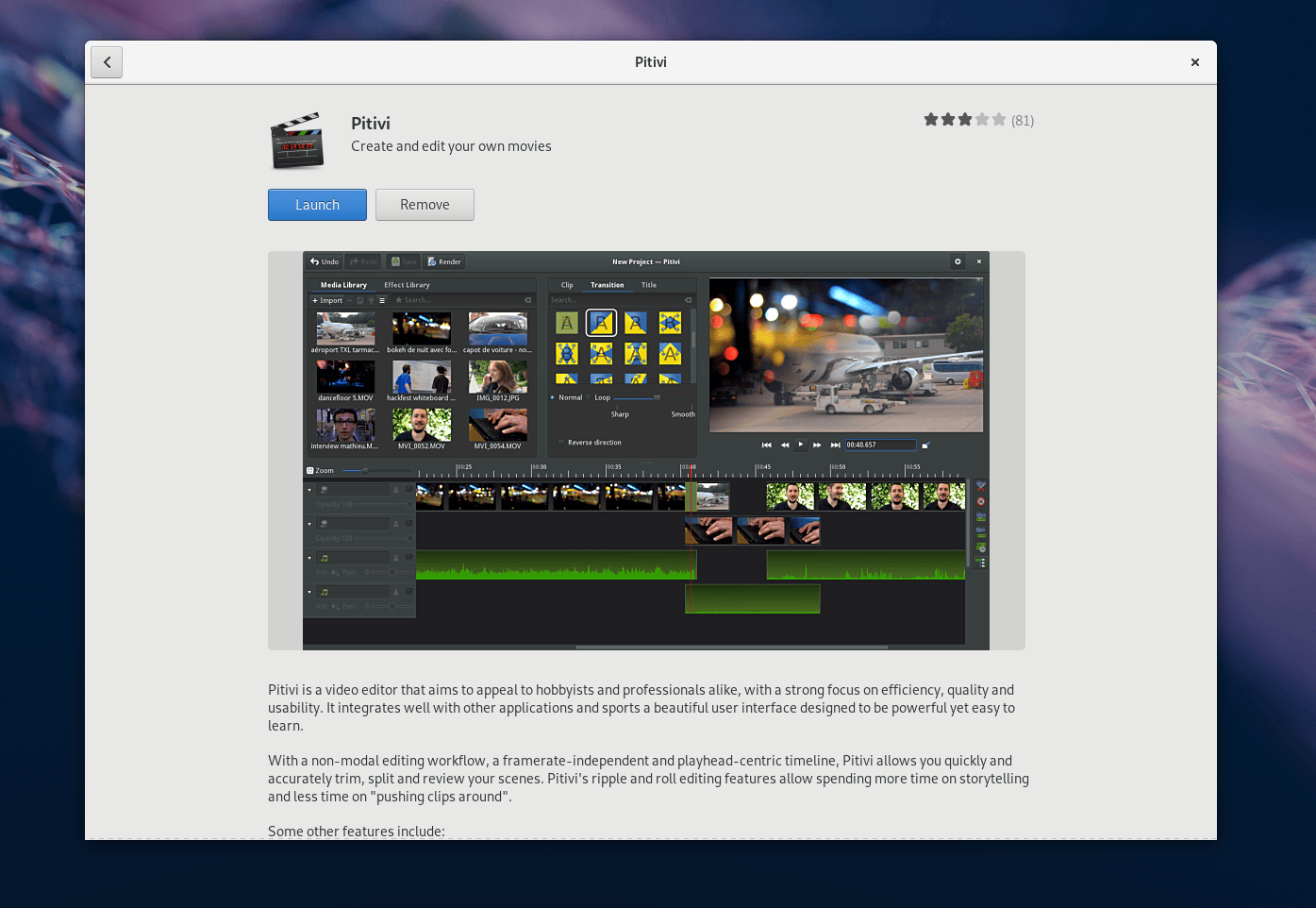Click the Undo arrow in Pitivi screenshot

coord(315,261)
